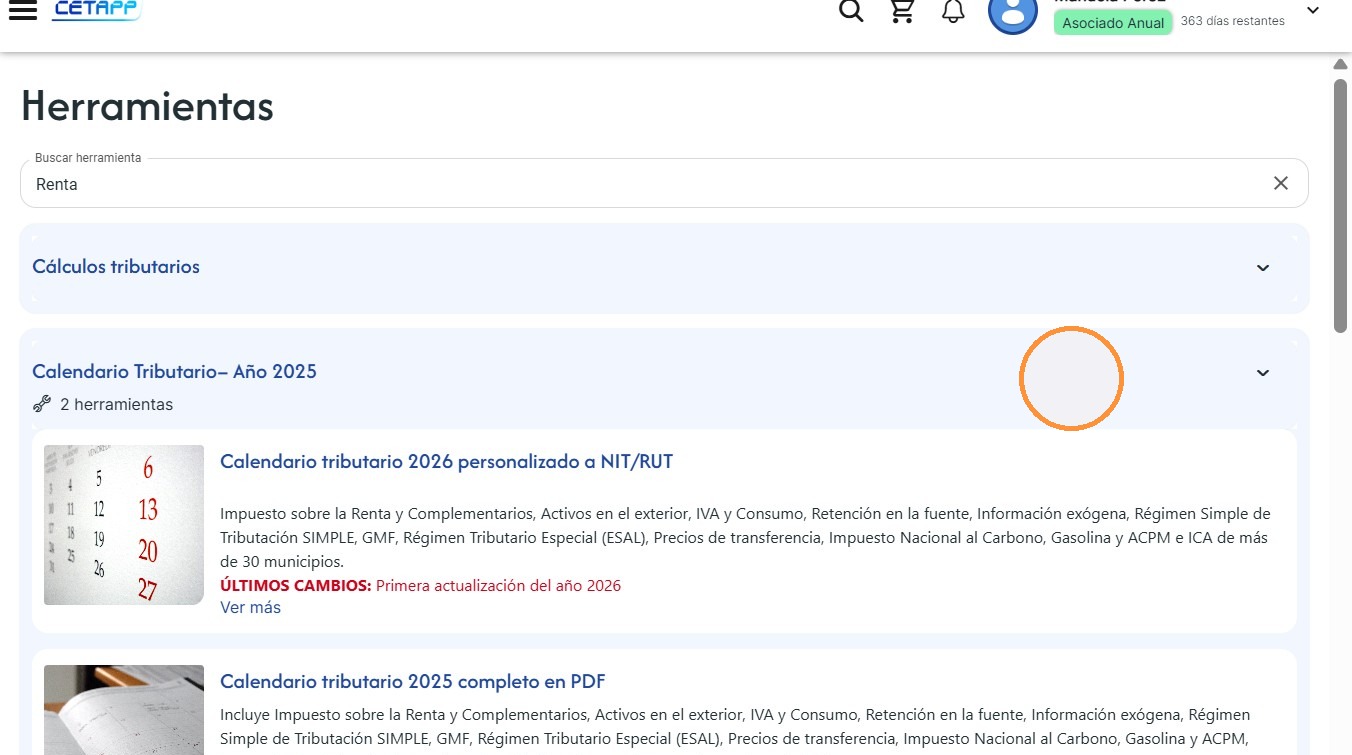Click ÚLTIMOS CAMBIOS update note

click(x=420, y=586)
